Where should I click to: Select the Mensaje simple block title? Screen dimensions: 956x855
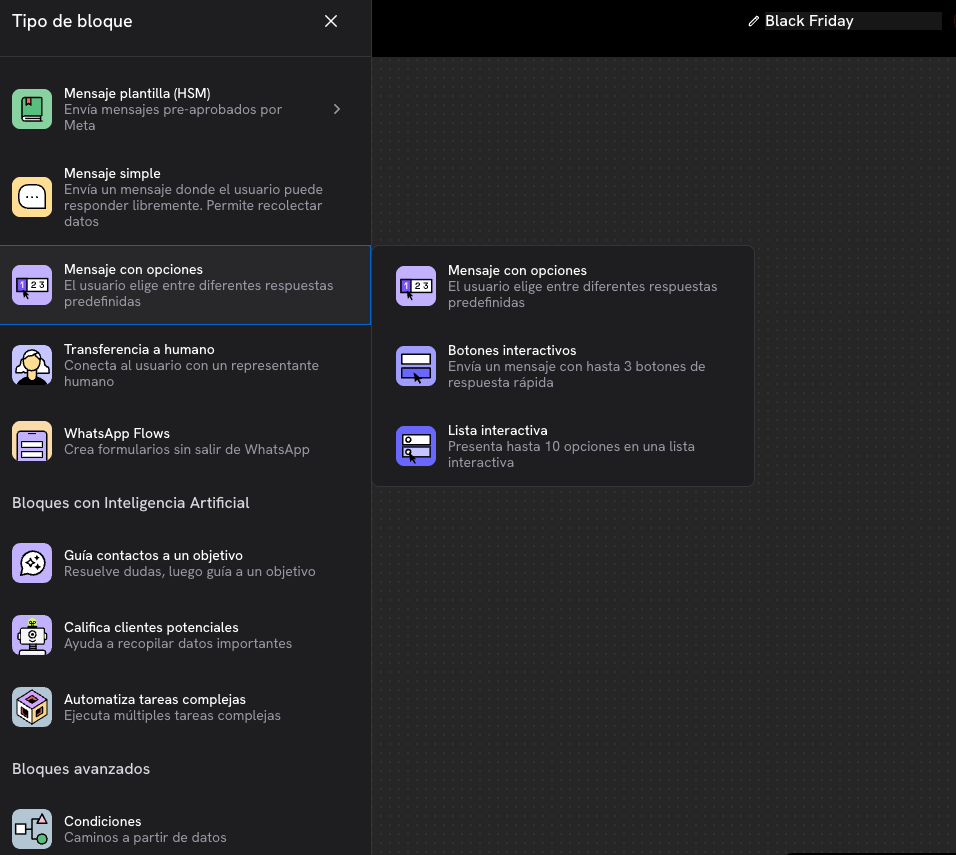[112, 174]
